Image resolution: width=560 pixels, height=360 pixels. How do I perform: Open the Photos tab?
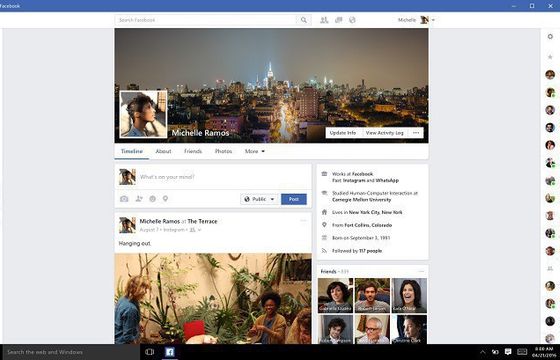[x=223, y=151]
